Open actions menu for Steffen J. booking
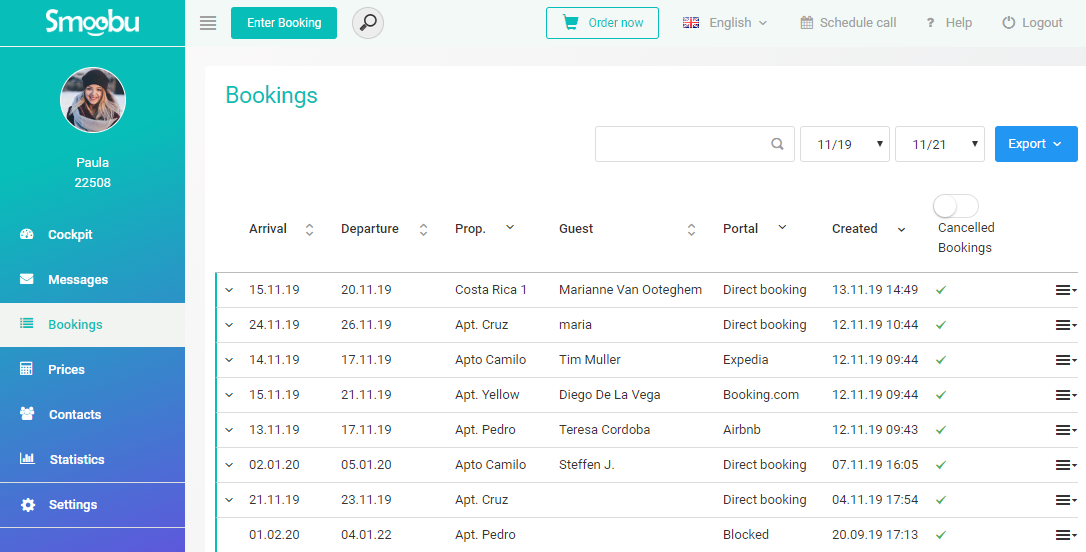 [1065, 465]
